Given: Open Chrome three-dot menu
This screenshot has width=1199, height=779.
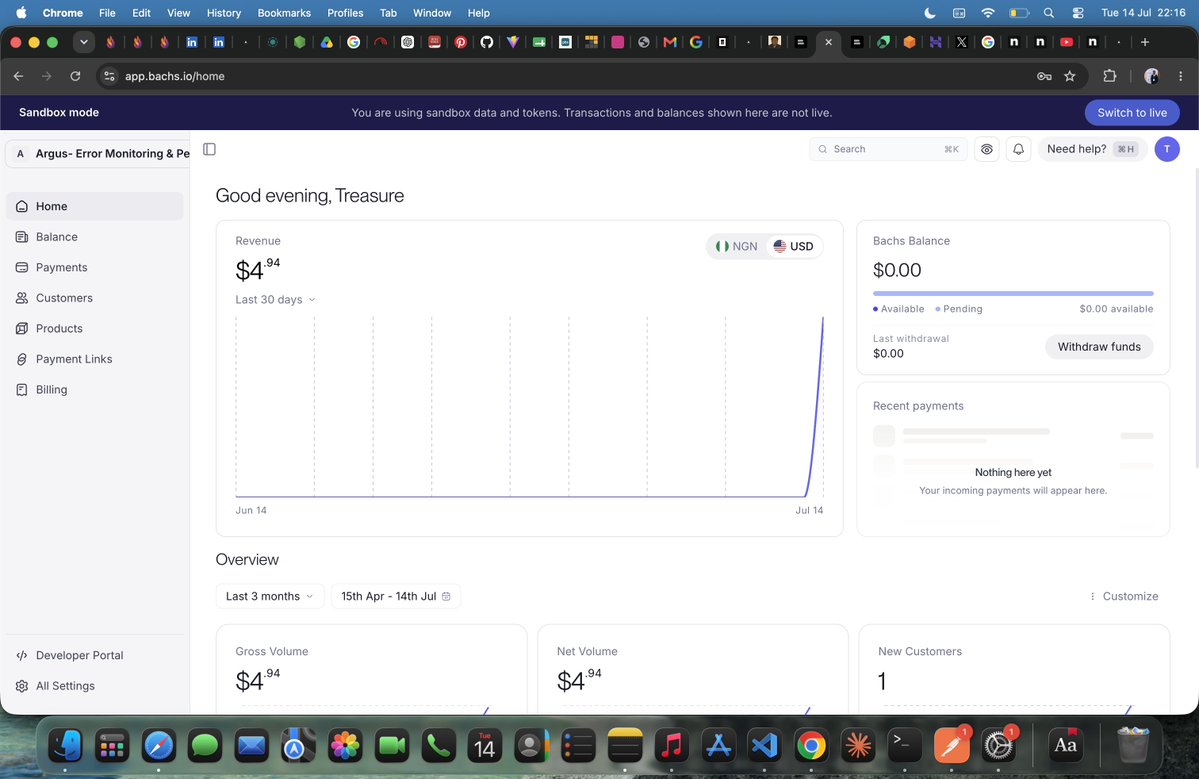Looking at the screenshot, I should tap(1181, 76).
